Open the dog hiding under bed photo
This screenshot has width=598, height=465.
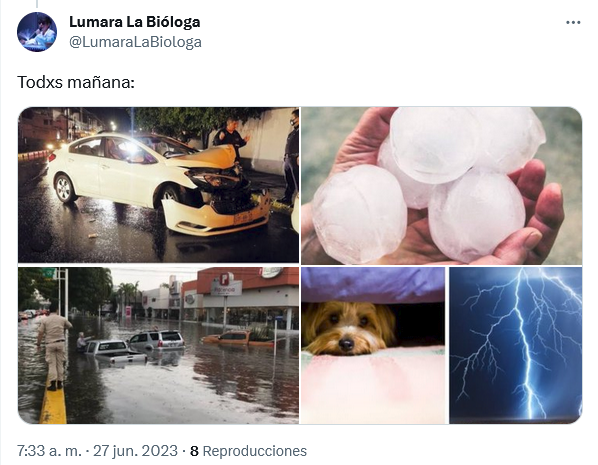click(373, 345)
